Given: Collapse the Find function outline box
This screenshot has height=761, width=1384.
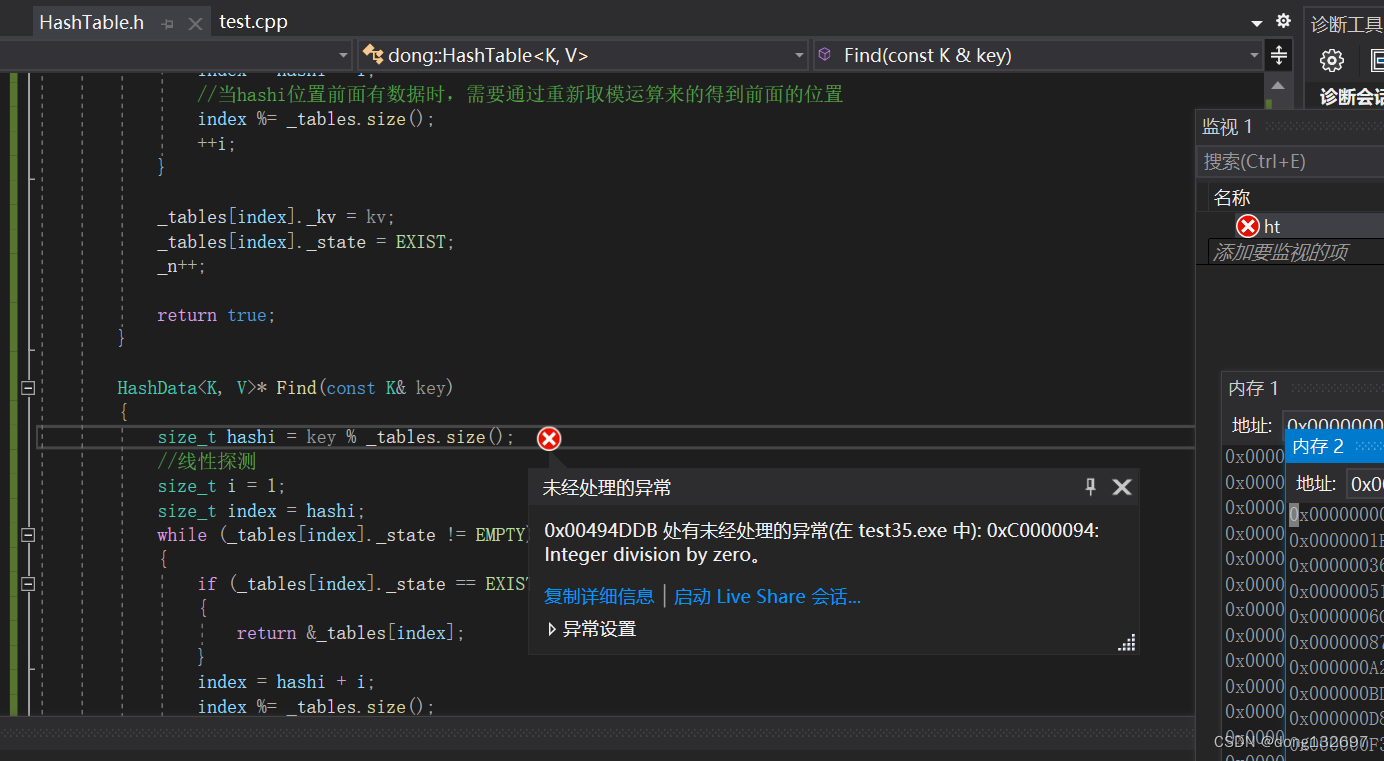Looking at the screenshot, I should 28,388.
